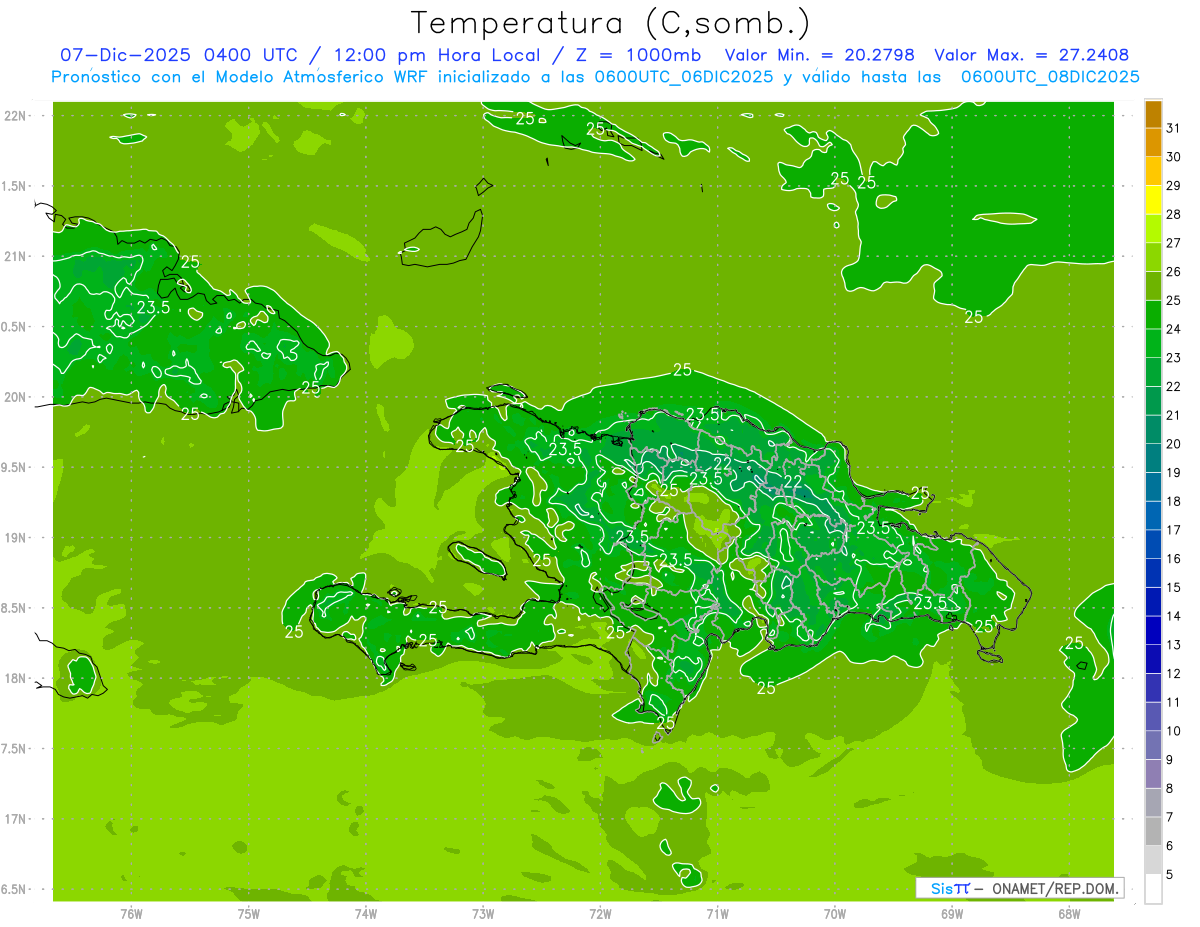This screenshot has height=927, width=1200.
Task: Select the "Valor Max. = 27.2408" value
Action: click(1032, 55)
